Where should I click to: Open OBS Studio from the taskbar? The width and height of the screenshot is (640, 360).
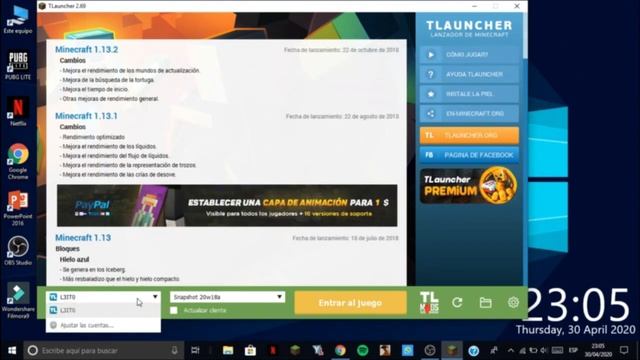429,350
